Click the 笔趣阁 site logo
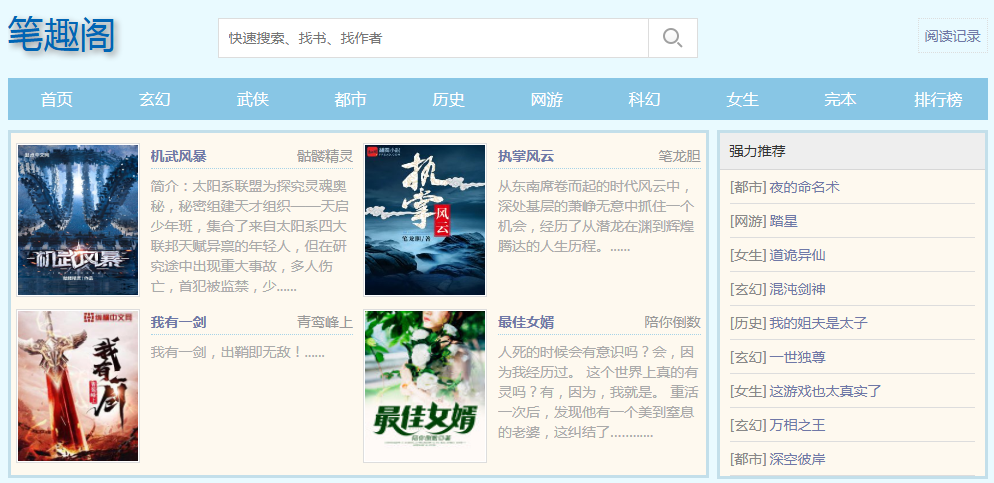The image size is (994, 483). click(x=61, y=36)
